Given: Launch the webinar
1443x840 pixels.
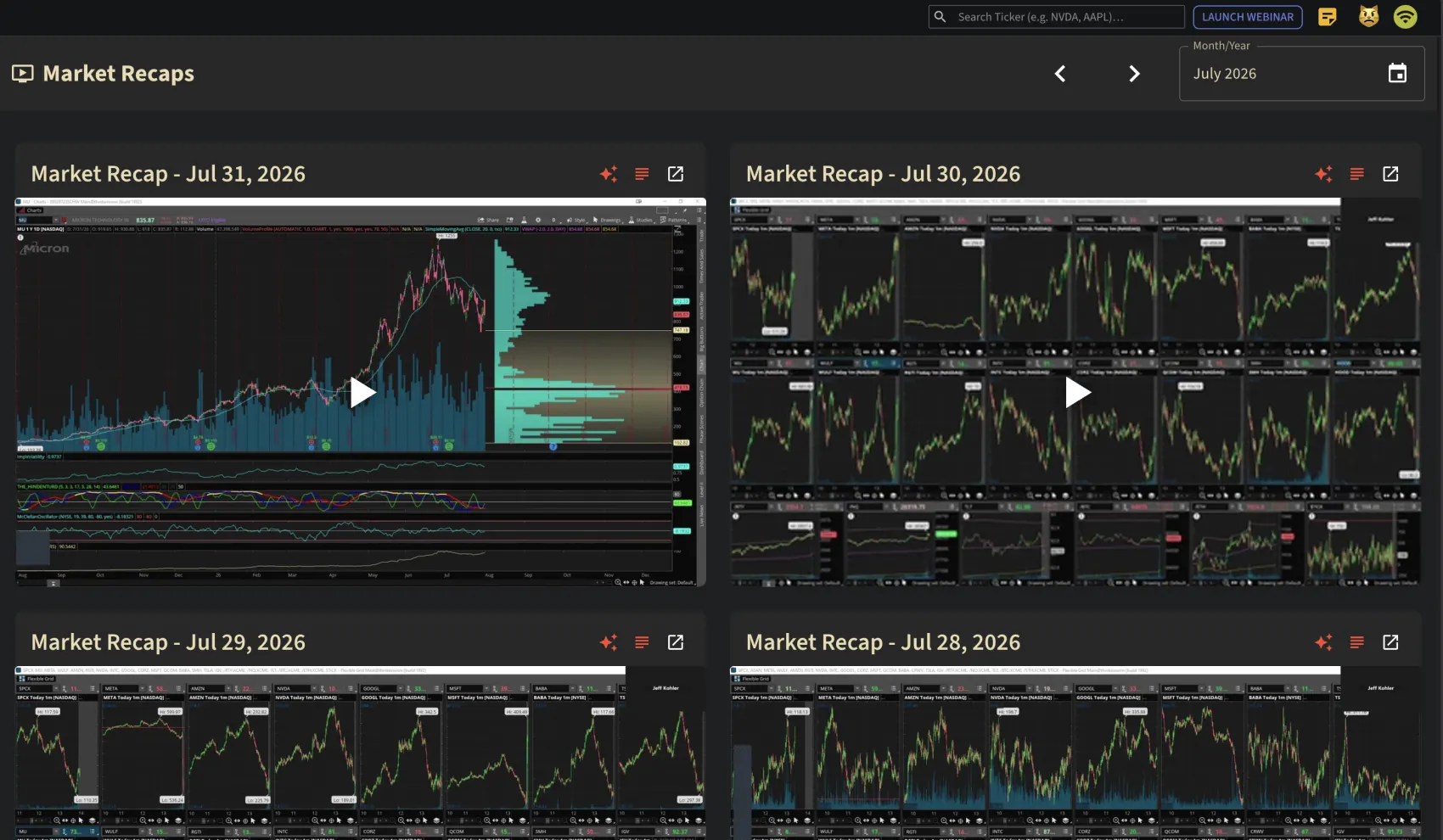Looking at the screenshot, I should (1248, 17).
